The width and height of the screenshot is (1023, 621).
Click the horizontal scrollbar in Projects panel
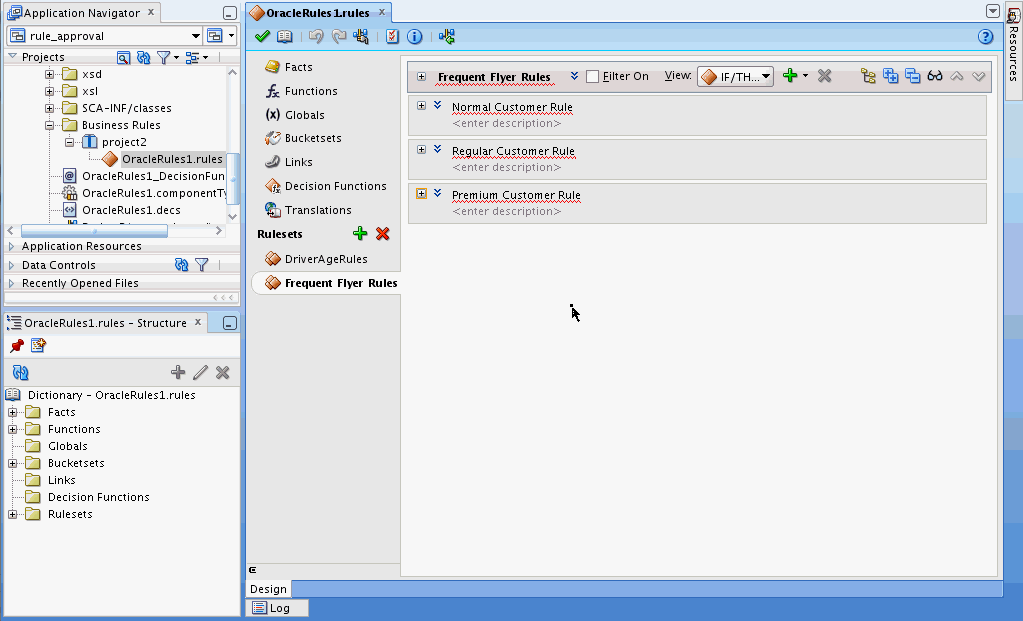click(94, 231)
